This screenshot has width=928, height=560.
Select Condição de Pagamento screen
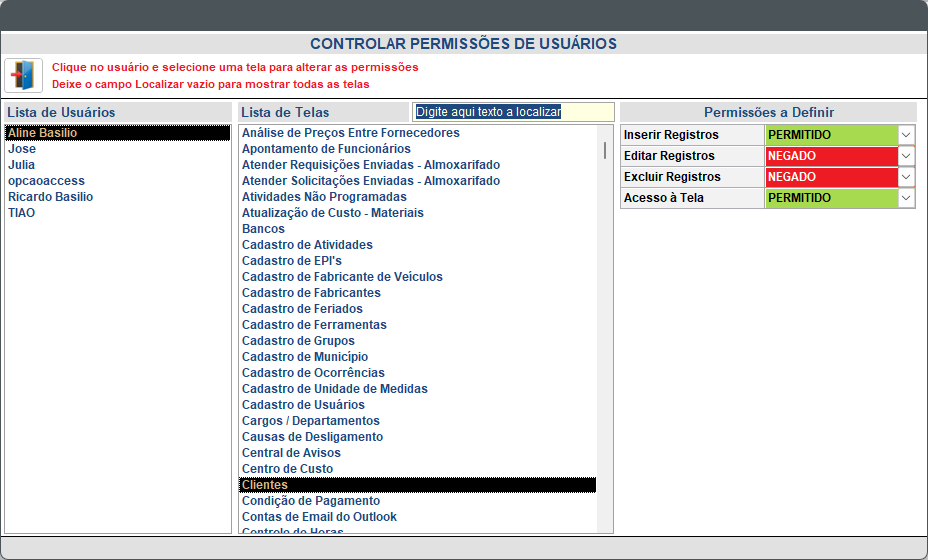310,501
